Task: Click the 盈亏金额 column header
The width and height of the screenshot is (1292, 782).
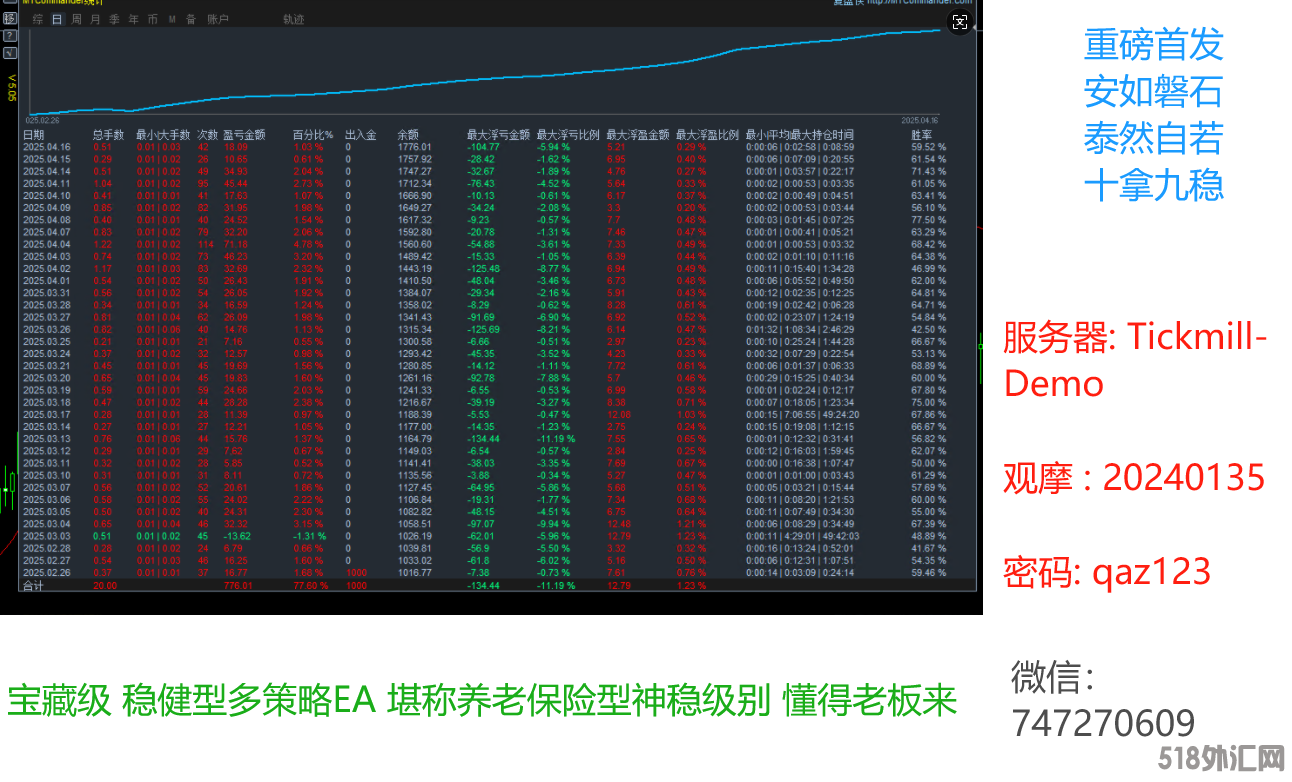Action: (243, 135)
